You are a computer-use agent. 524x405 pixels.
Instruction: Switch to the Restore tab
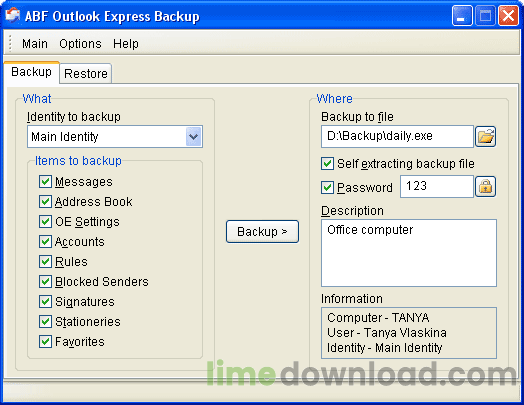86,73
